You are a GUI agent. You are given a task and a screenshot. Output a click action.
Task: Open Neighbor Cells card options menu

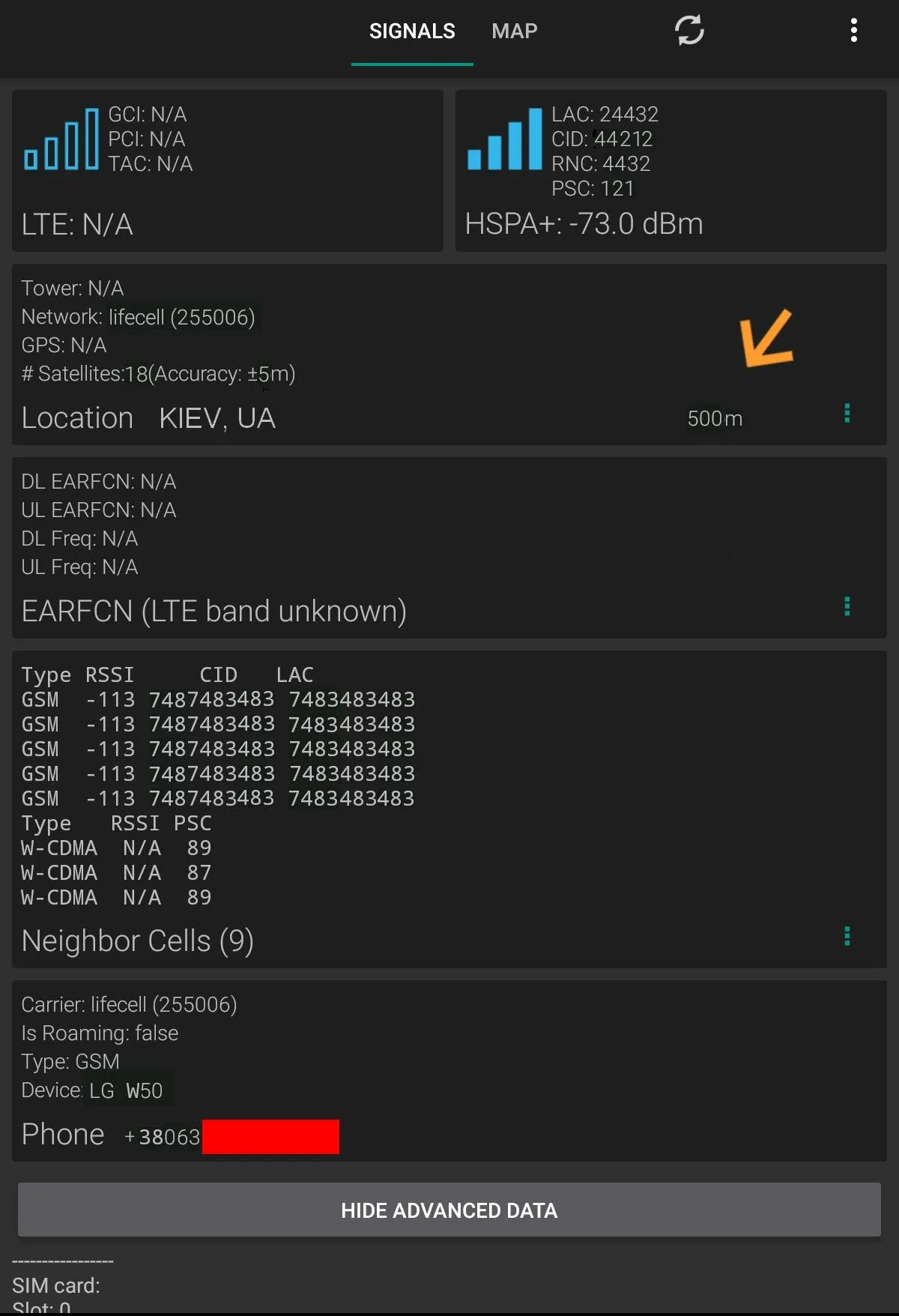click(847, 936)
